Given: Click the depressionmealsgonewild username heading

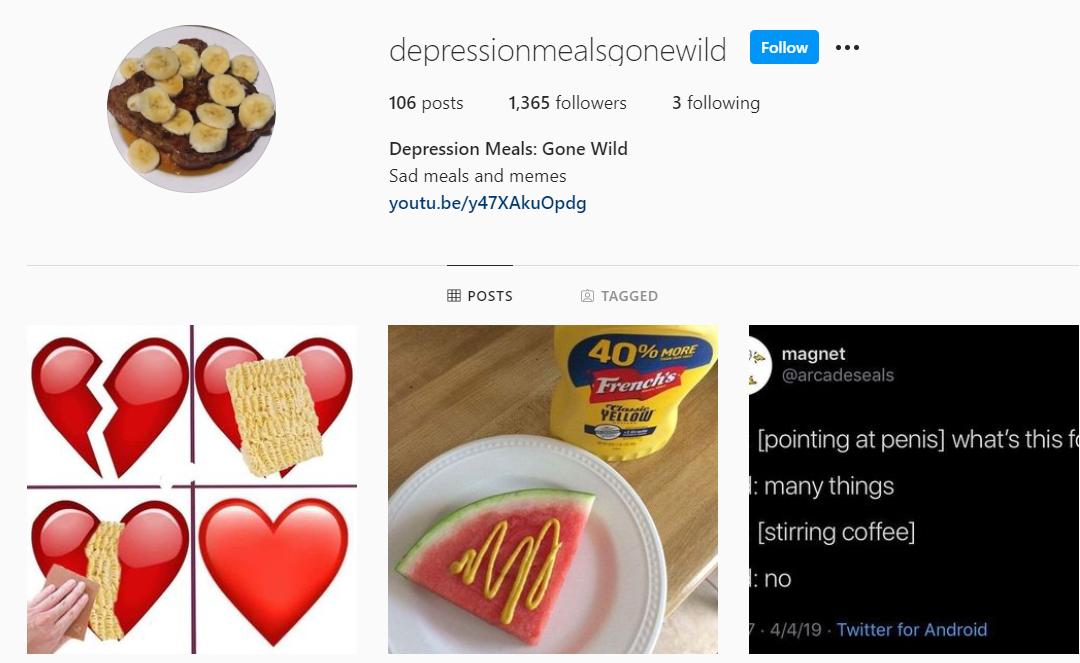Looking at the screenshot, I should 558,50.
